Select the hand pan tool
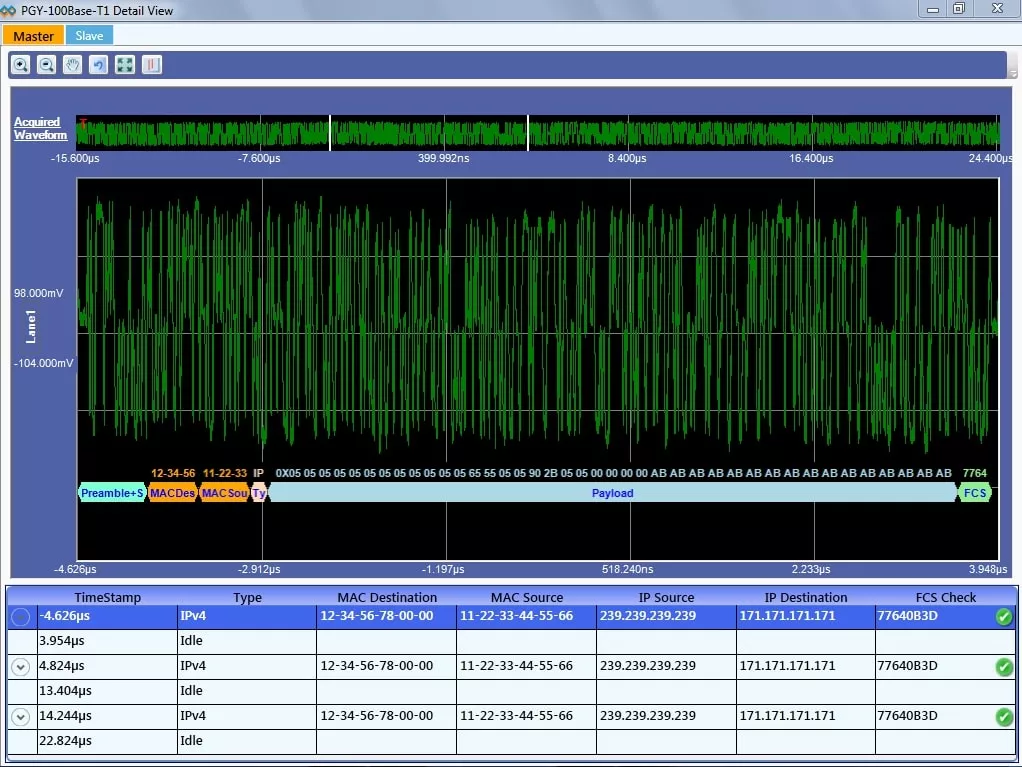This screenshot has height=767, width=1022. [72, 65]
